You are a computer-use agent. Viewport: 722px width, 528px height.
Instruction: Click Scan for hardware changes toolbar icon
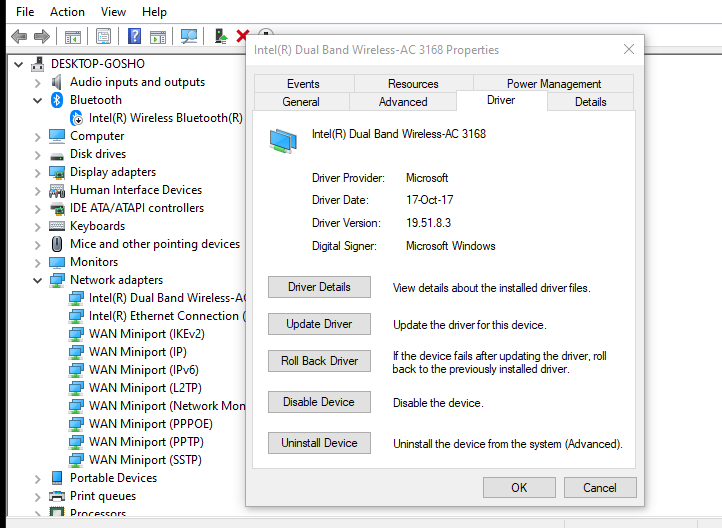pos(189,36)
